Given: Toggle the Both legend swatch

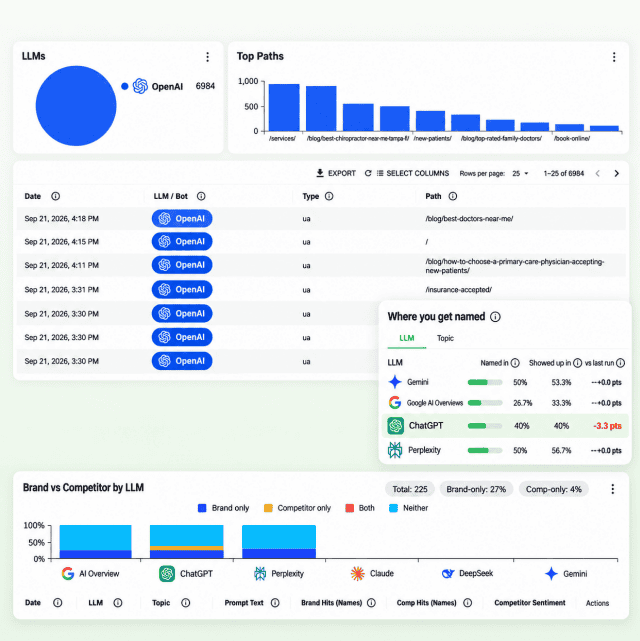Looking at the screenshot, I should click(x=349, y=508).
